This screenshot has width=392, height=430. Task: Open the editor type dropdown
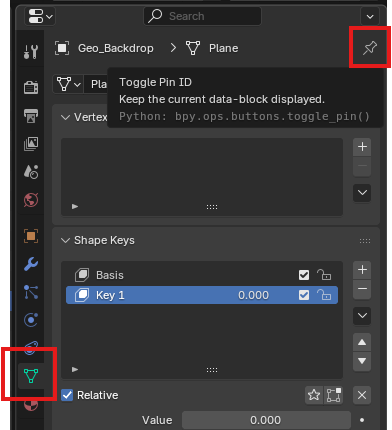(40, 16)
